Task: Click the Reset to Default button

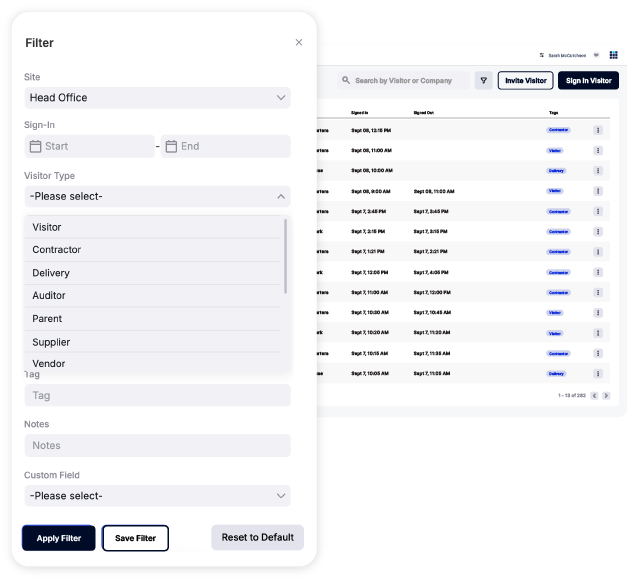Action: [x=257, y=537]
